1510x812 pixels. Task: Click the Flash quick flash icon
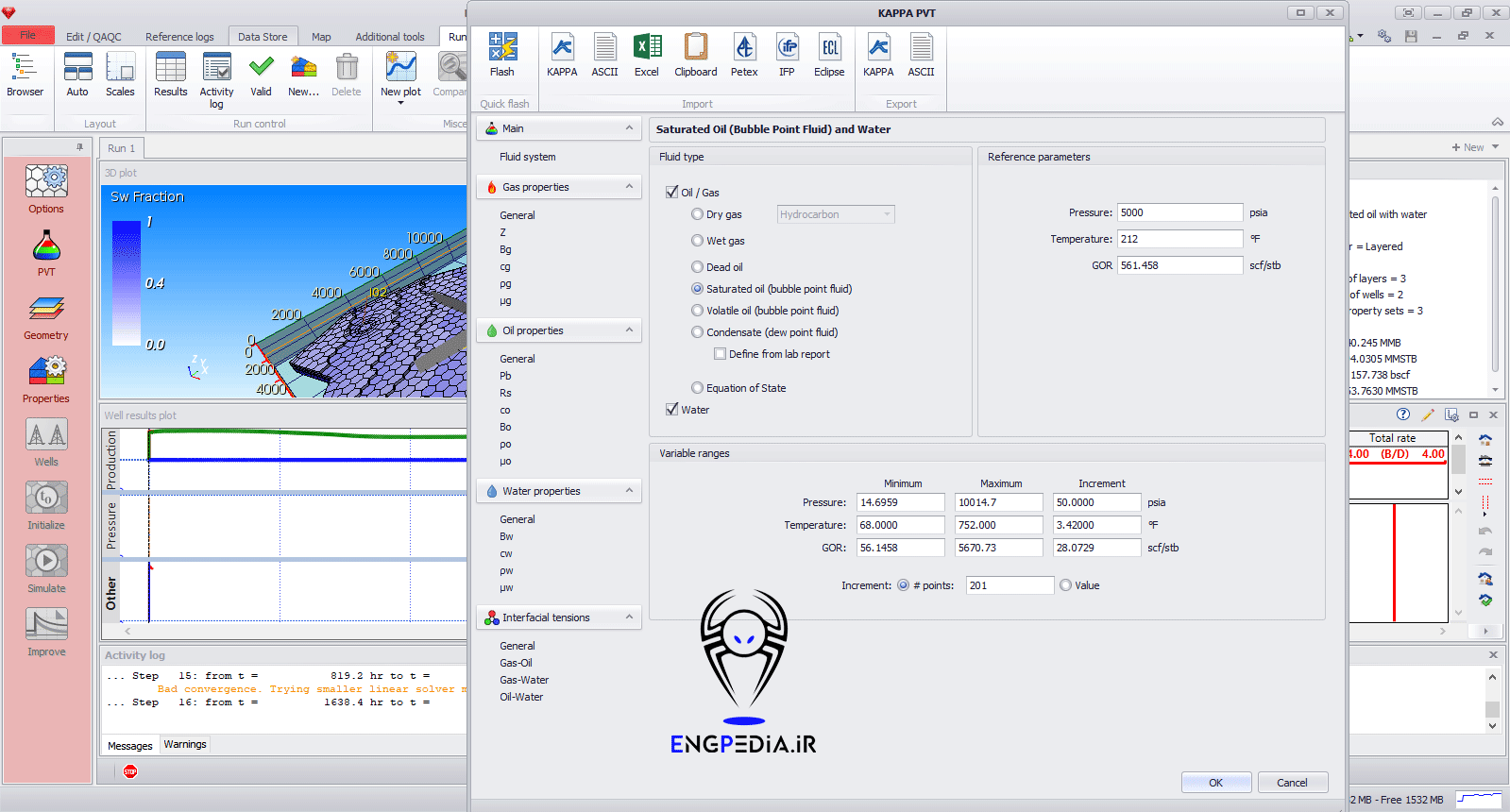tap(502, 55)
